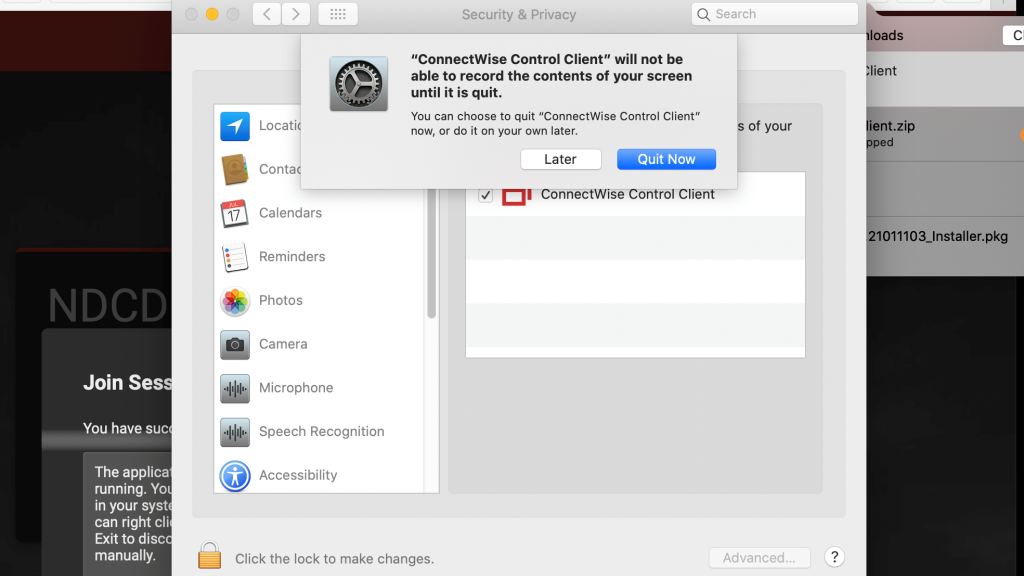The width and height of the screenshot is (1024, 576).
Task: Click the Search field in toolbar
Action: [x=775, y=14]
